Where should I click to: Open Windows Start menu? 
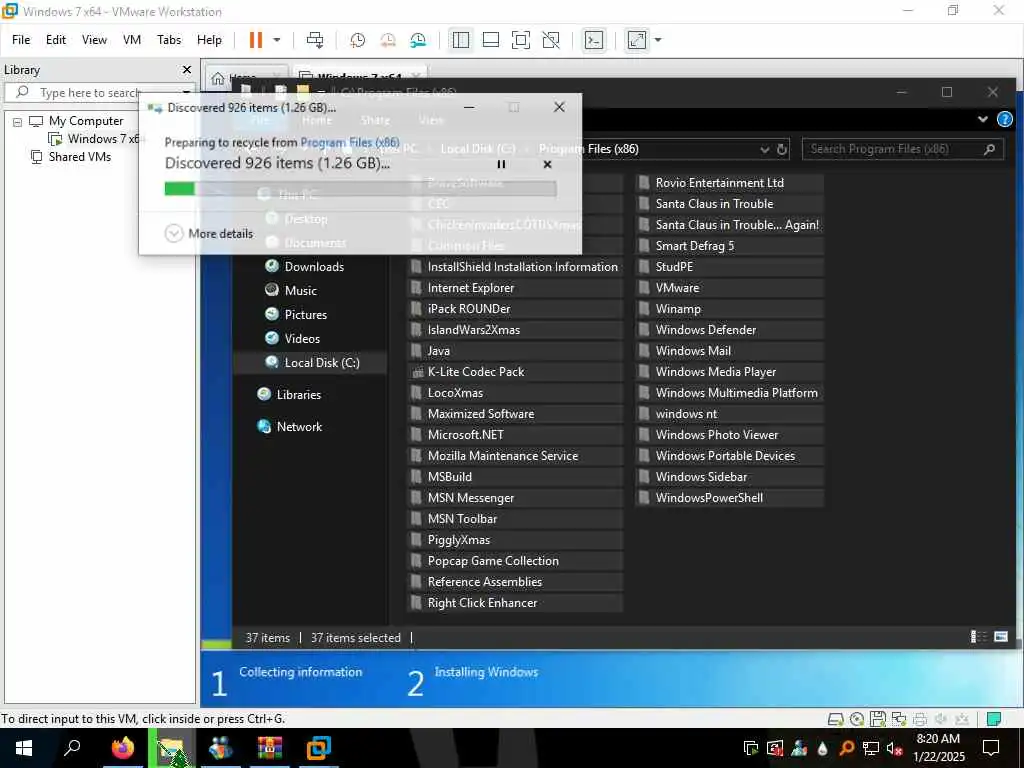pyautogui.click(x=24, y=748)
